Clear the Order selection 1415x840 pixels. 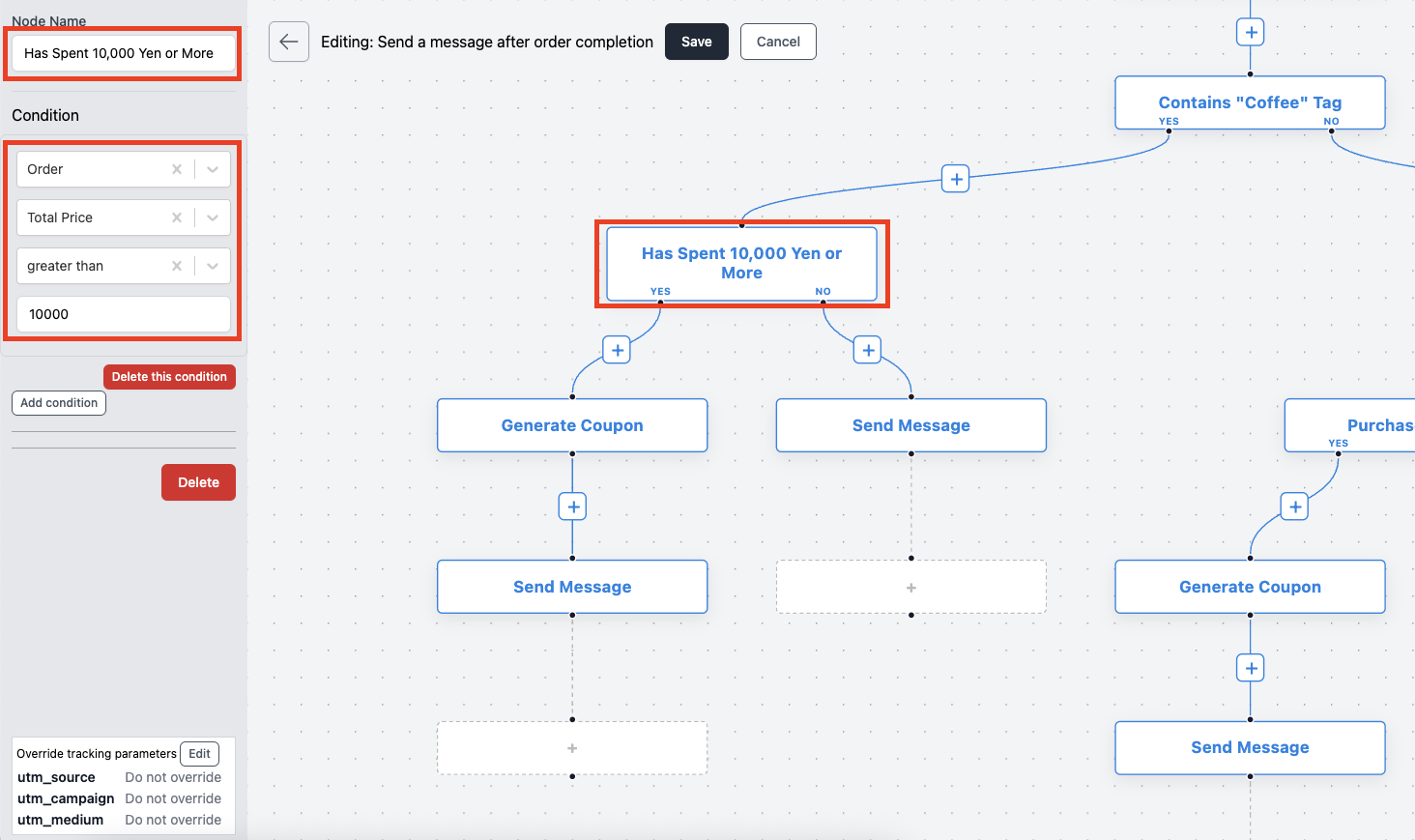pos(177,169)
